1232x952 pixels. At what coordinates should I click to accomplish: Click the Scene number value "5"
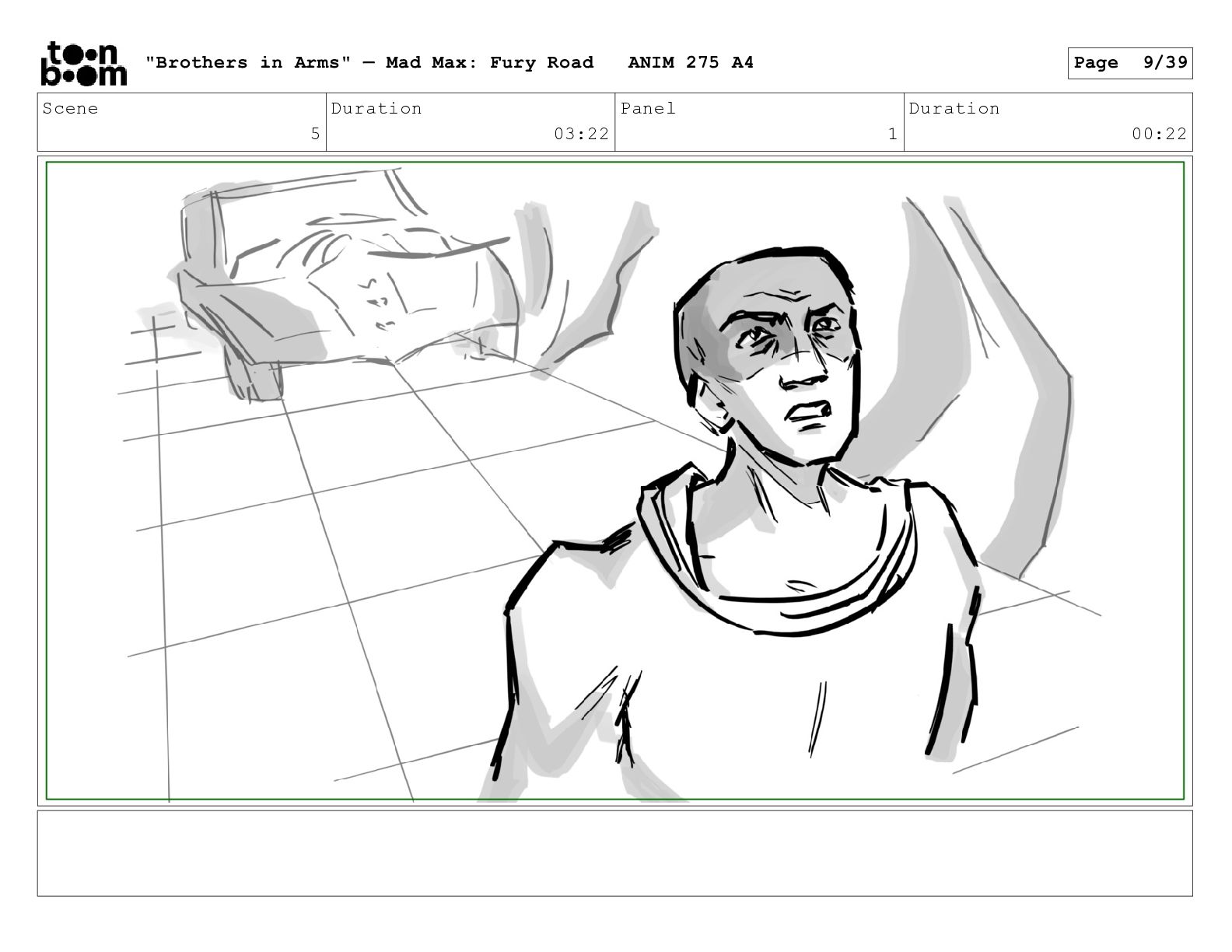point(315,134)
